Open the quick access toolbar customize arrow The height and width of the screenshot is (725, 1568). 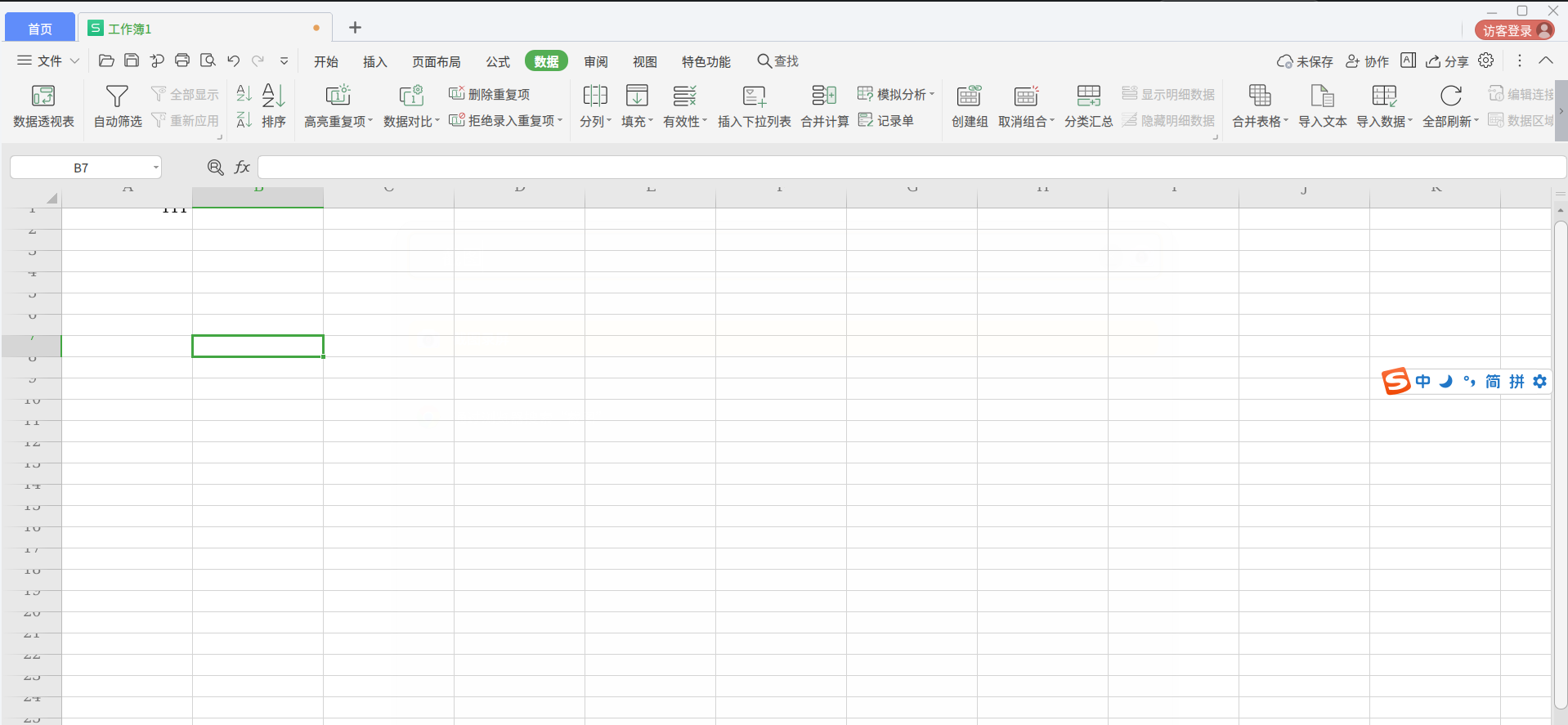284,60
